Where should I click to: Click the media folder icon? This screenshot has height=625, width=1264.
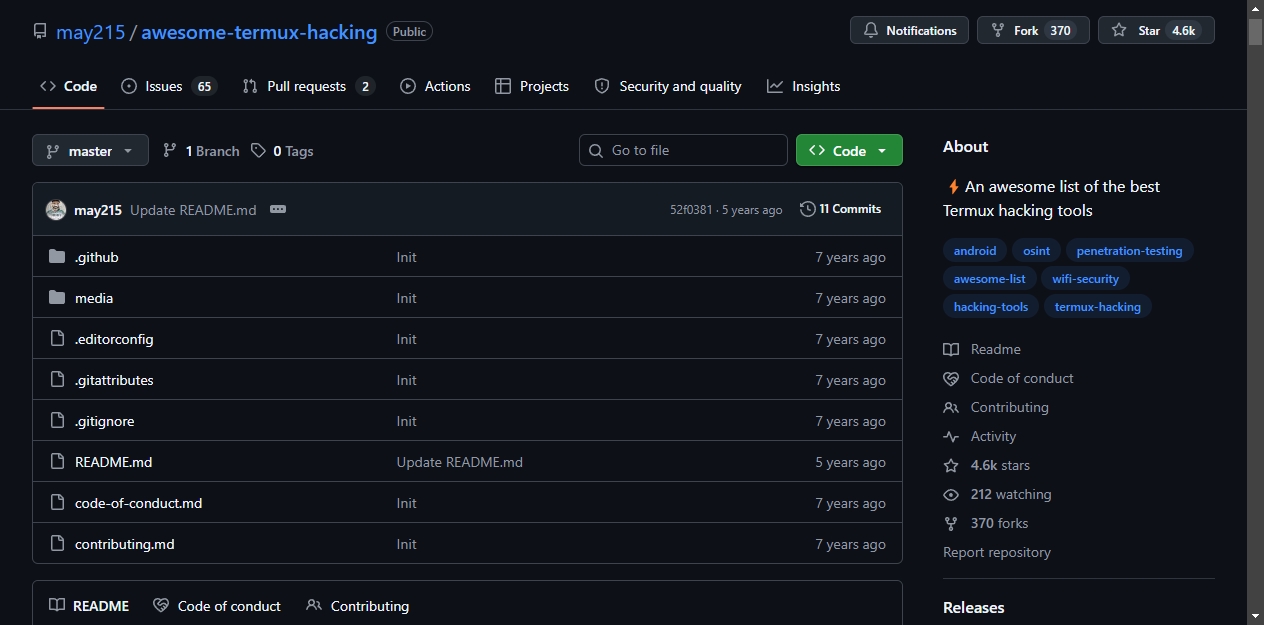(x=57, y=298)
